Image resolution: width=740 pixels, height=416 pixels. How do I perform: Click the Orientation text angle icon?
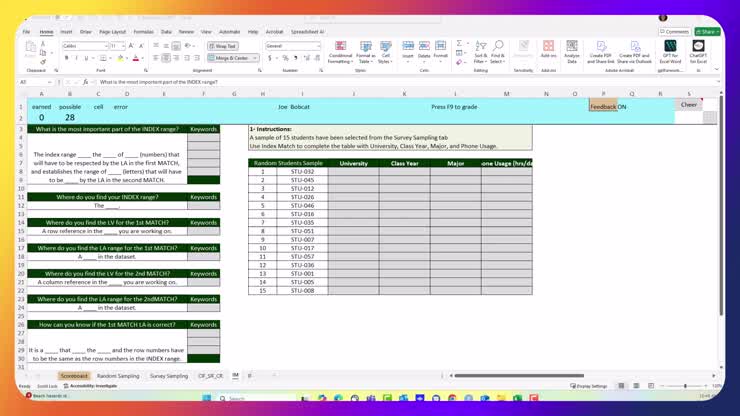(188, 46)
